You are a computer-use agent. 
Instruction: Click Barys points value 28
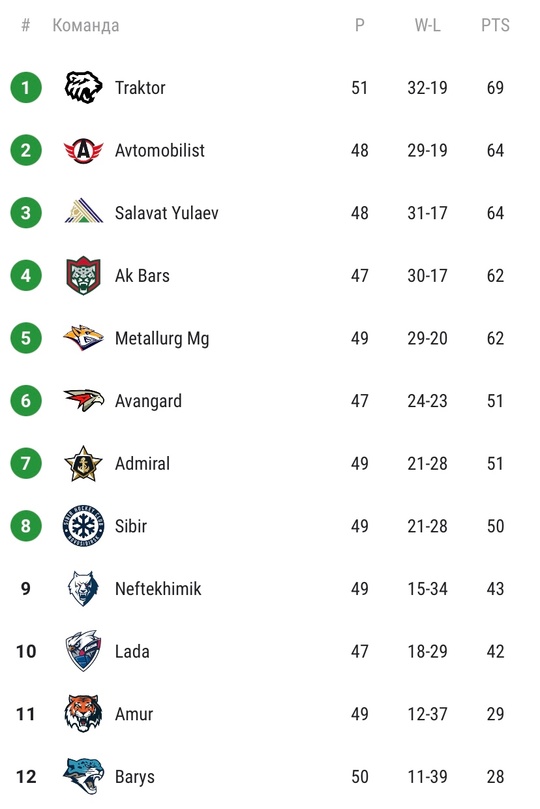pos(495,776)
